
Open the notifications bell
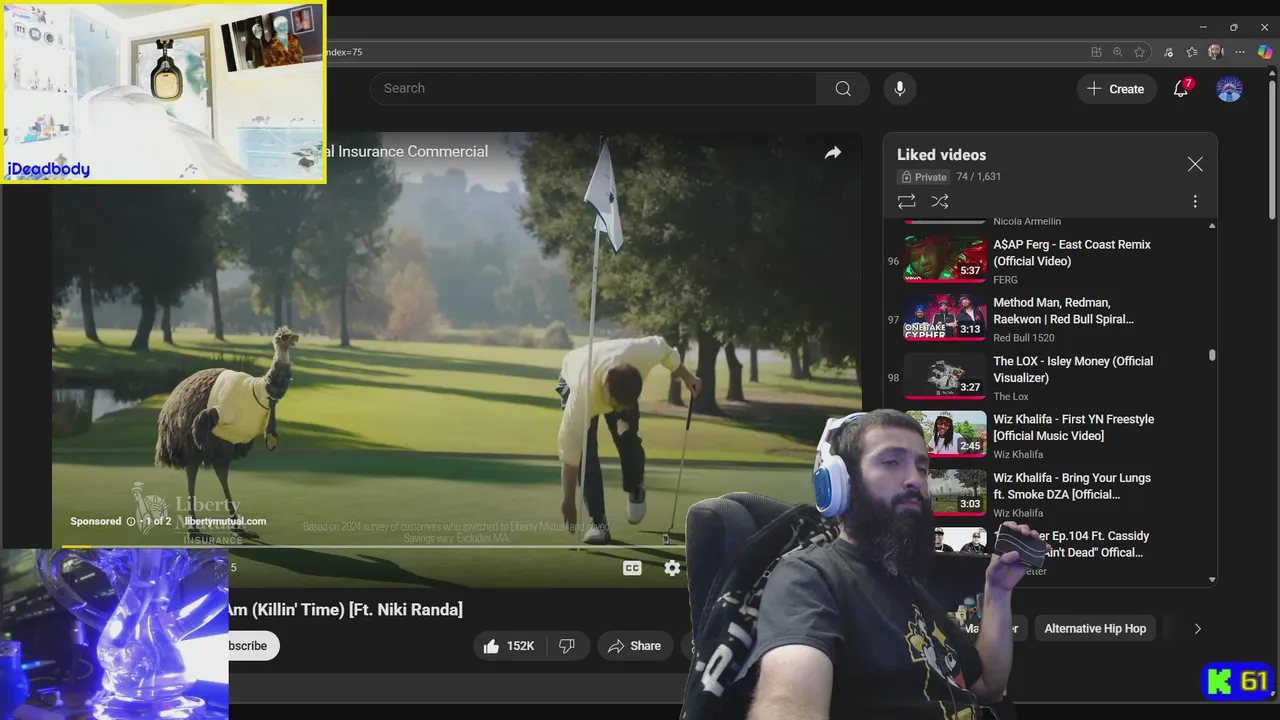pos(1181,88)
